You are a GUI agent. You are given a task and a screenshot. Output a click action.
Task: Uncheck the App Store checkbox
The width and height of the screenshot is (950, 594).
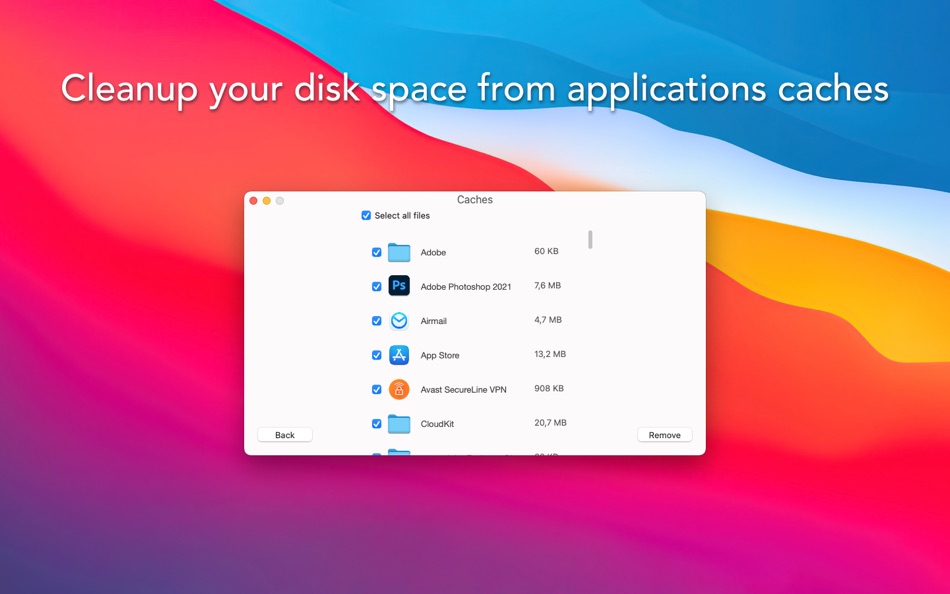(376, 355)
